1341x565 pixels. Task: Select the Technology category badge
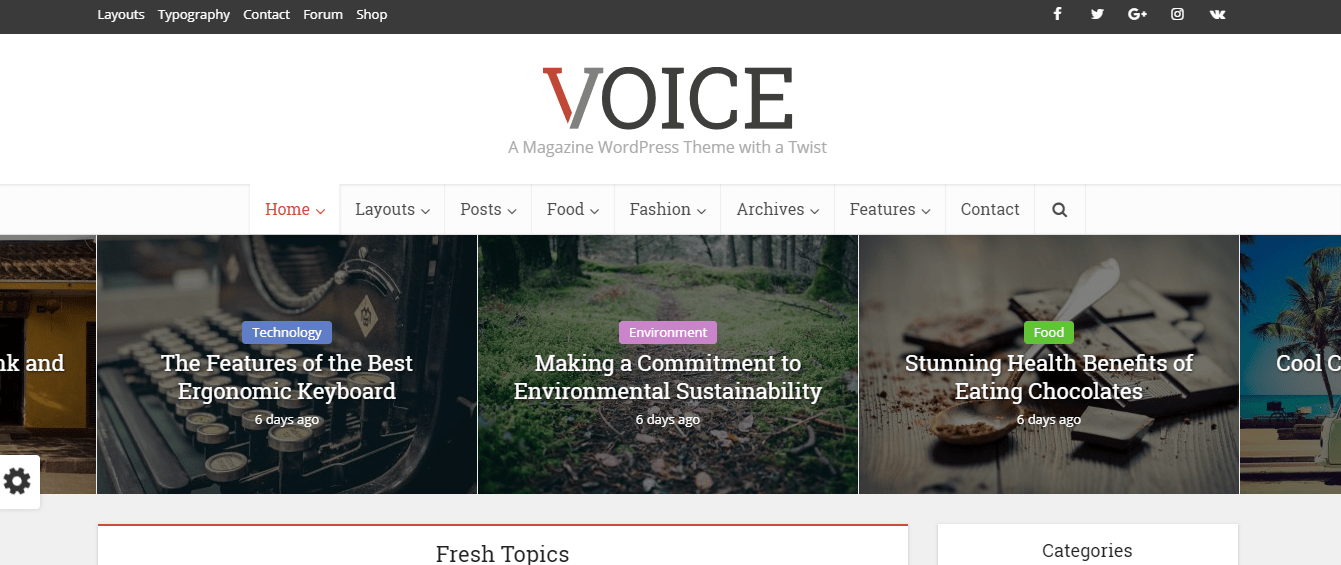tap(287, 332)
